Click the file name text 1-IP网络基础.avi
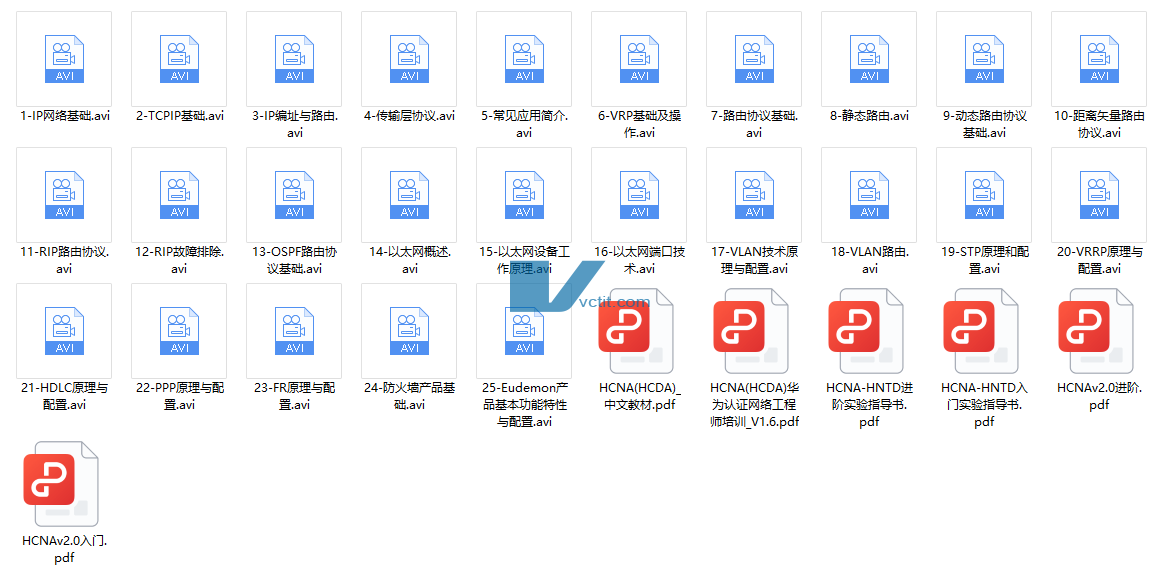Viewport: 1163px width, 573px height. 65,116
